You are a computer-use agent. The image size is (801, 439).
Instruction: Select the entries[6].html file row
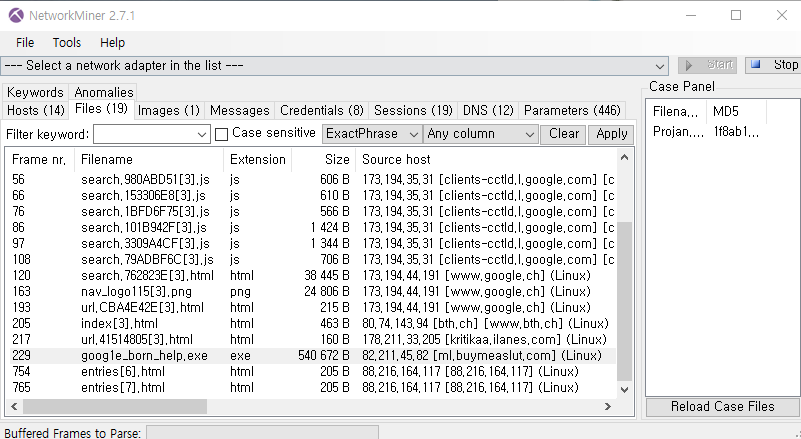point(313,372)
